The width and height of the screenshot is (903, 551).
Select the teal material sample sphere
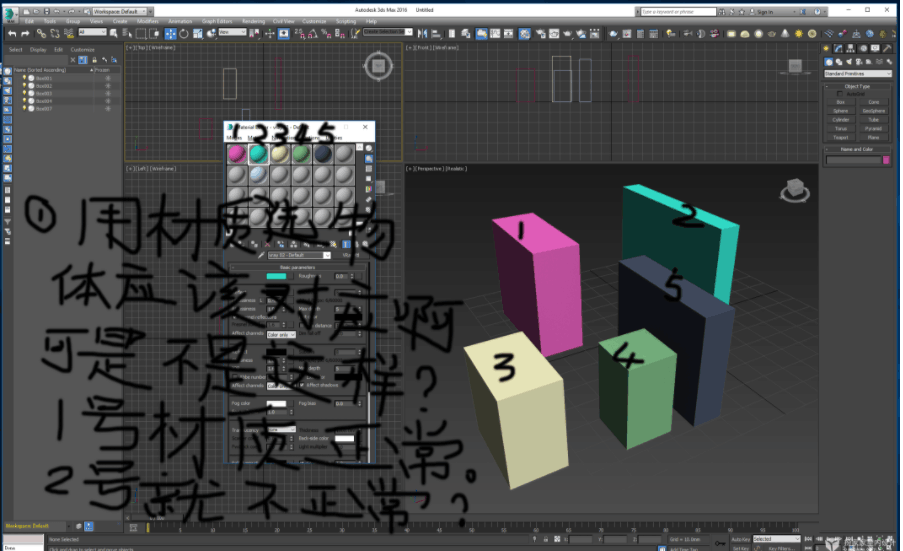pyautogui.click(x=257, y=153)
